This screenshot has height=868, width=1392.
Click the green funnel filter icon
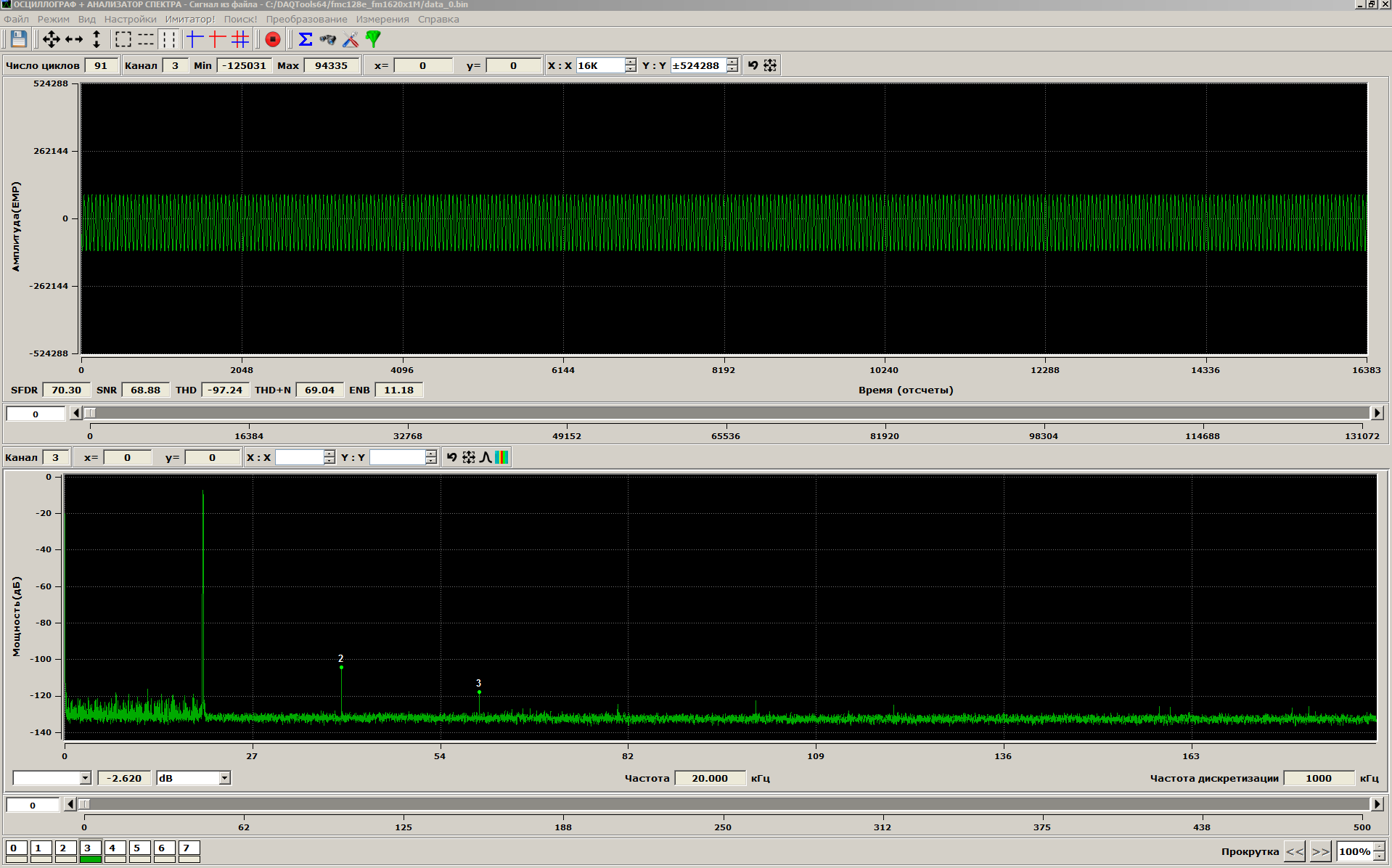373,39
